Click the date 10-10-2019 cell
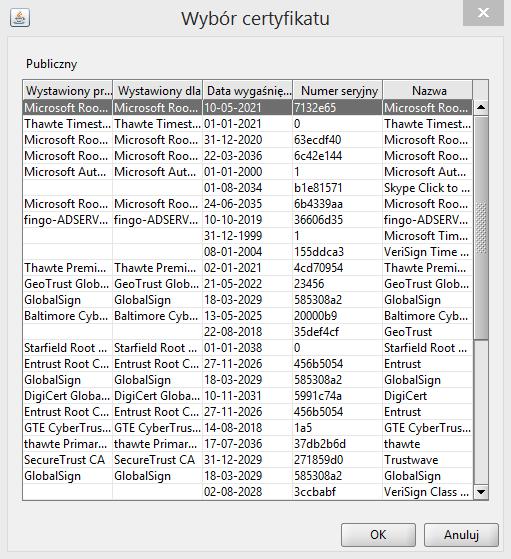The width and height of the screenshot is (511, 559). 247,220
